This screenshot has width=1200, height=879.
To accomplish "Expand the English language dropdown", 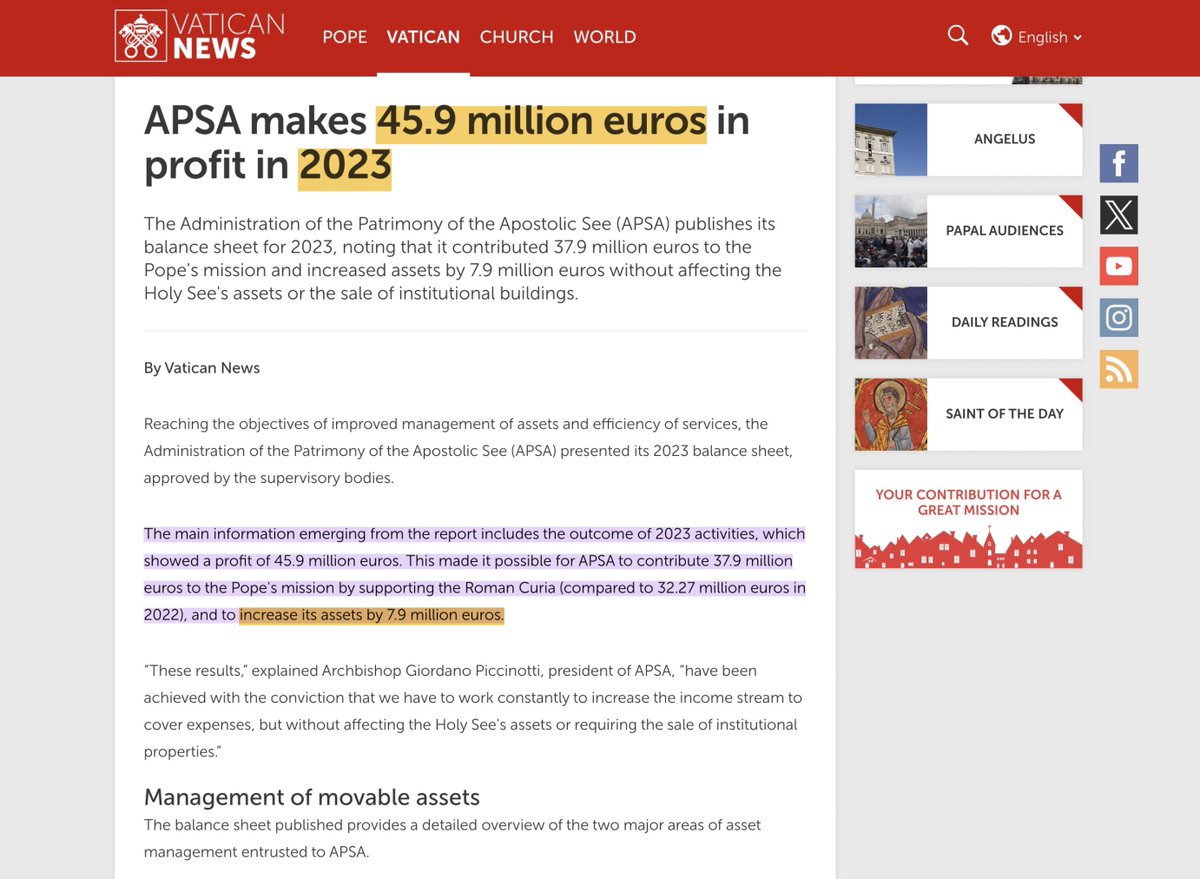I will point(1050,37).
